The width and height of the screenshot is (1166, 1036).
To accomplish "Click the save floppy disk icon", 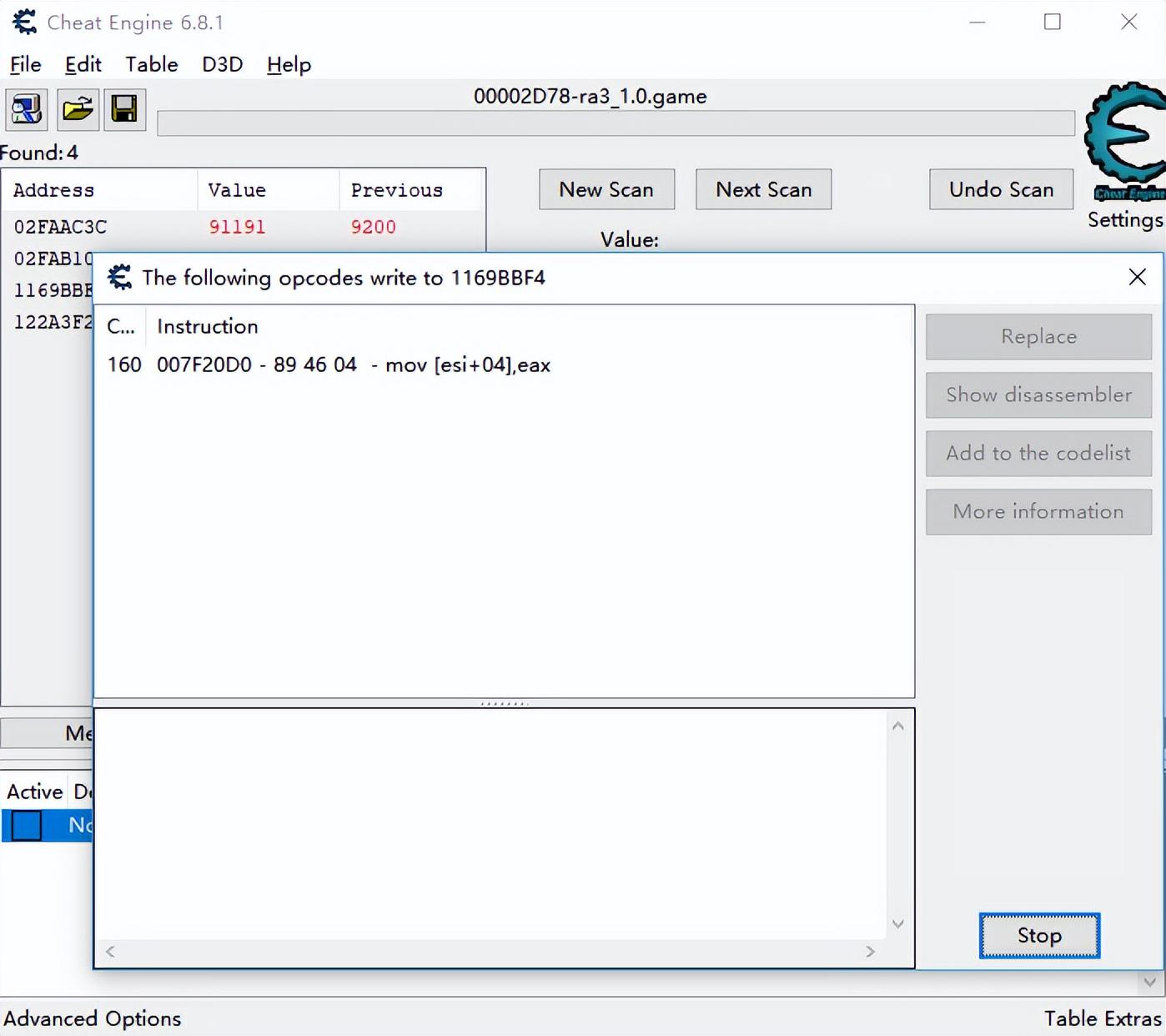I will (124, 109).
